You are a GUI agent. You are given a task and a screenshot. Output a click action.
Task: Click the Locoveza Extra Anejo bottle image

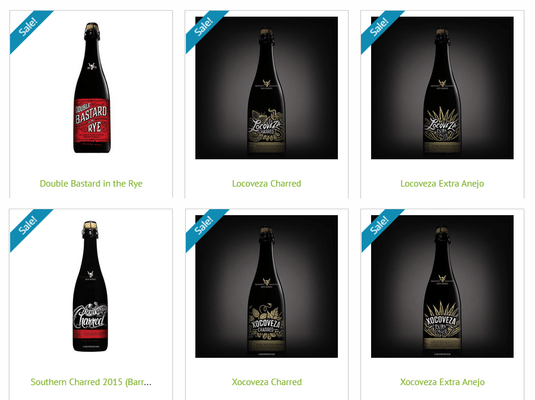click(442, 88)
